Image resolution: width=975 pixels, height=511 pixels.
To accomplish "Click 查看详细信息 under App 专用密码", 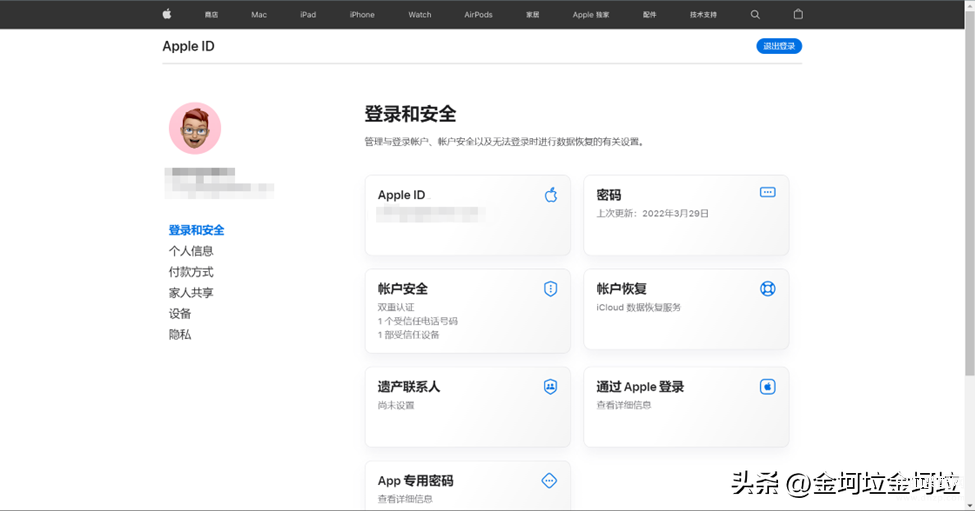I will 405,499.
